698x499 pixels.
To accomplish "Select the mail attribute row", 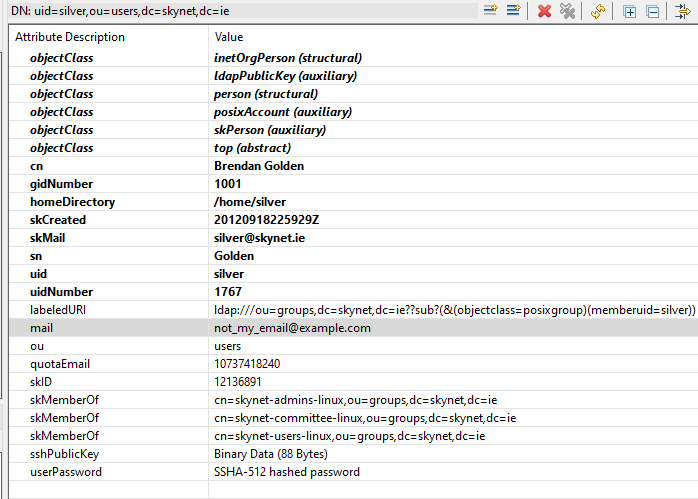I will coord(42,328).
